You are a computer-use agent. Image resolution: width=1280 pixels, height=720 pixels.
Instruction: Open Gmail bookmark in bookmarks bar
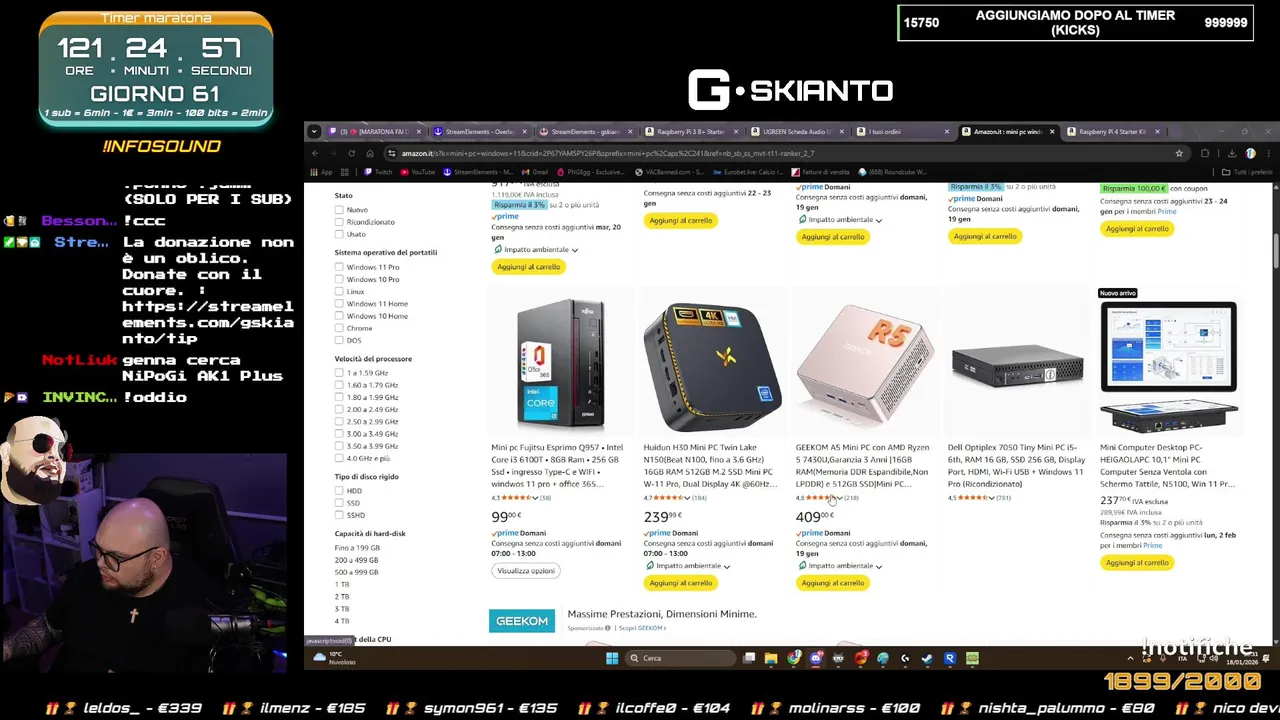click(535, 172)
